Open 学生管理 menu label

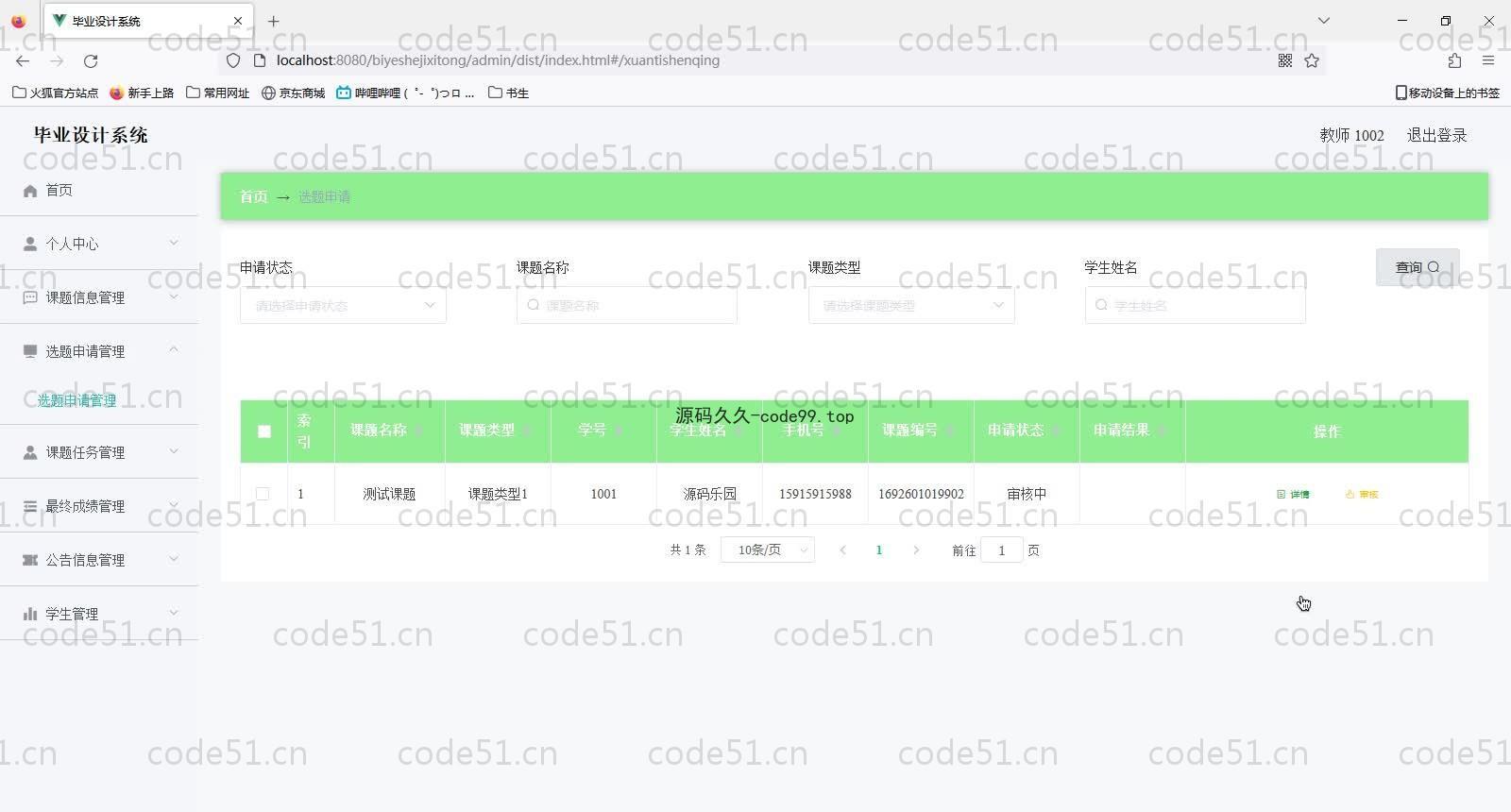click(72, 614)
